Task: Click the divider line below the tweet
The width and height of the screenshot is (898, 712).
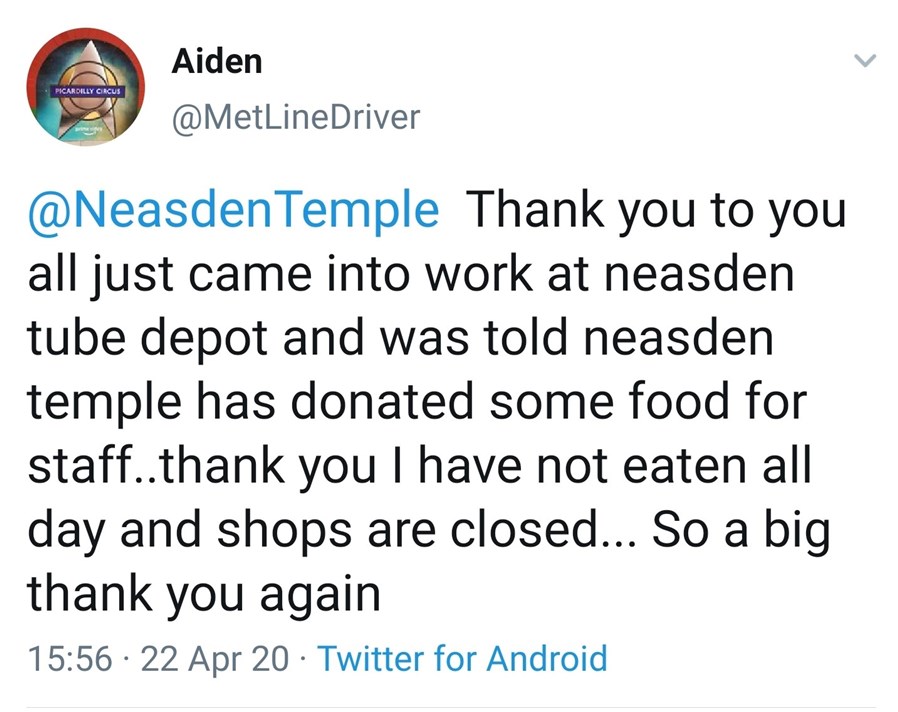Action: click(451, 707)
